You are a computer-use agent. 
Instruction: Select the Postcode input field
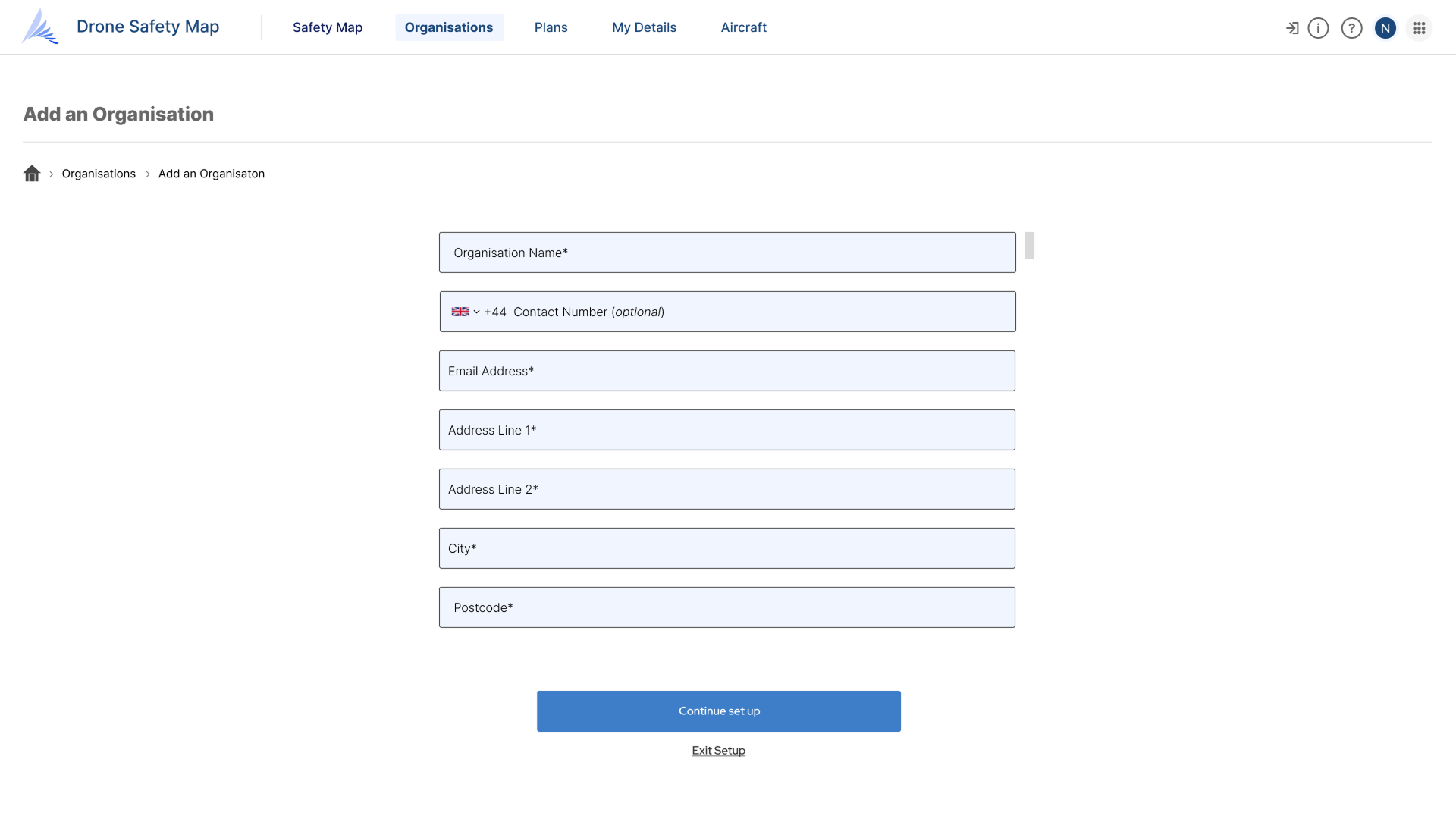point(726,607)
